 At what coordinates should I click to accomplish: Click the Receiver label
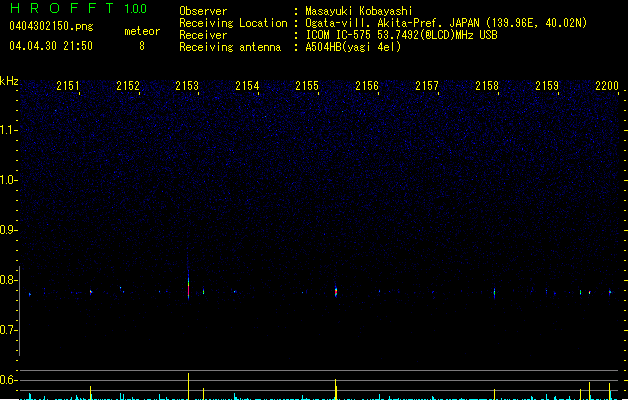point(203,35)
